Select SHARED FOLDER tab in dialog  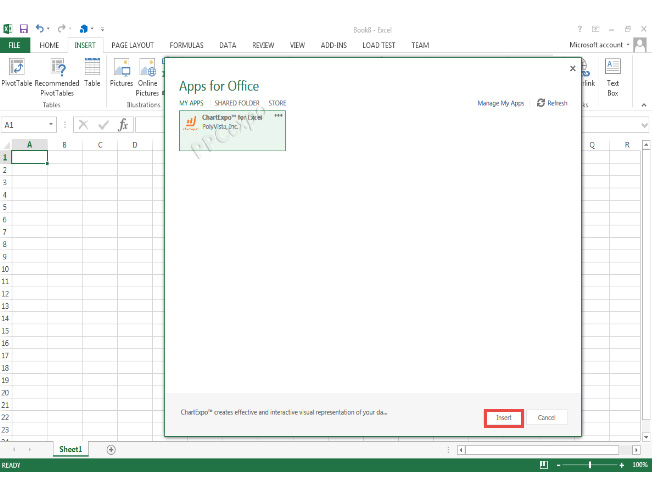coord(237,103)
